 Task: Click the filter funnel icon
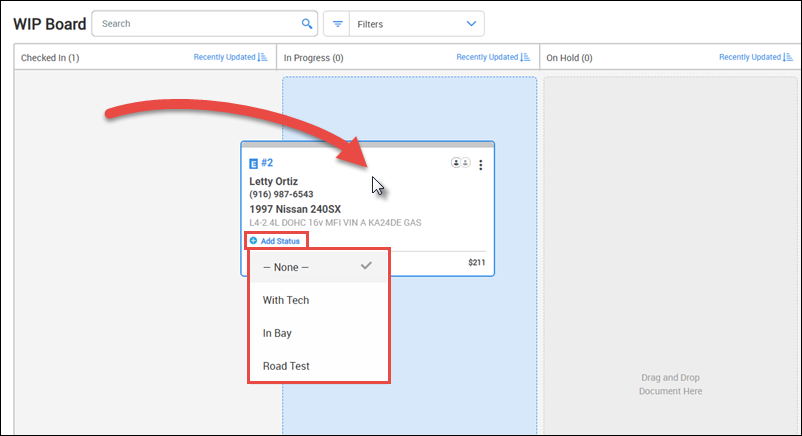click(338, 24)
